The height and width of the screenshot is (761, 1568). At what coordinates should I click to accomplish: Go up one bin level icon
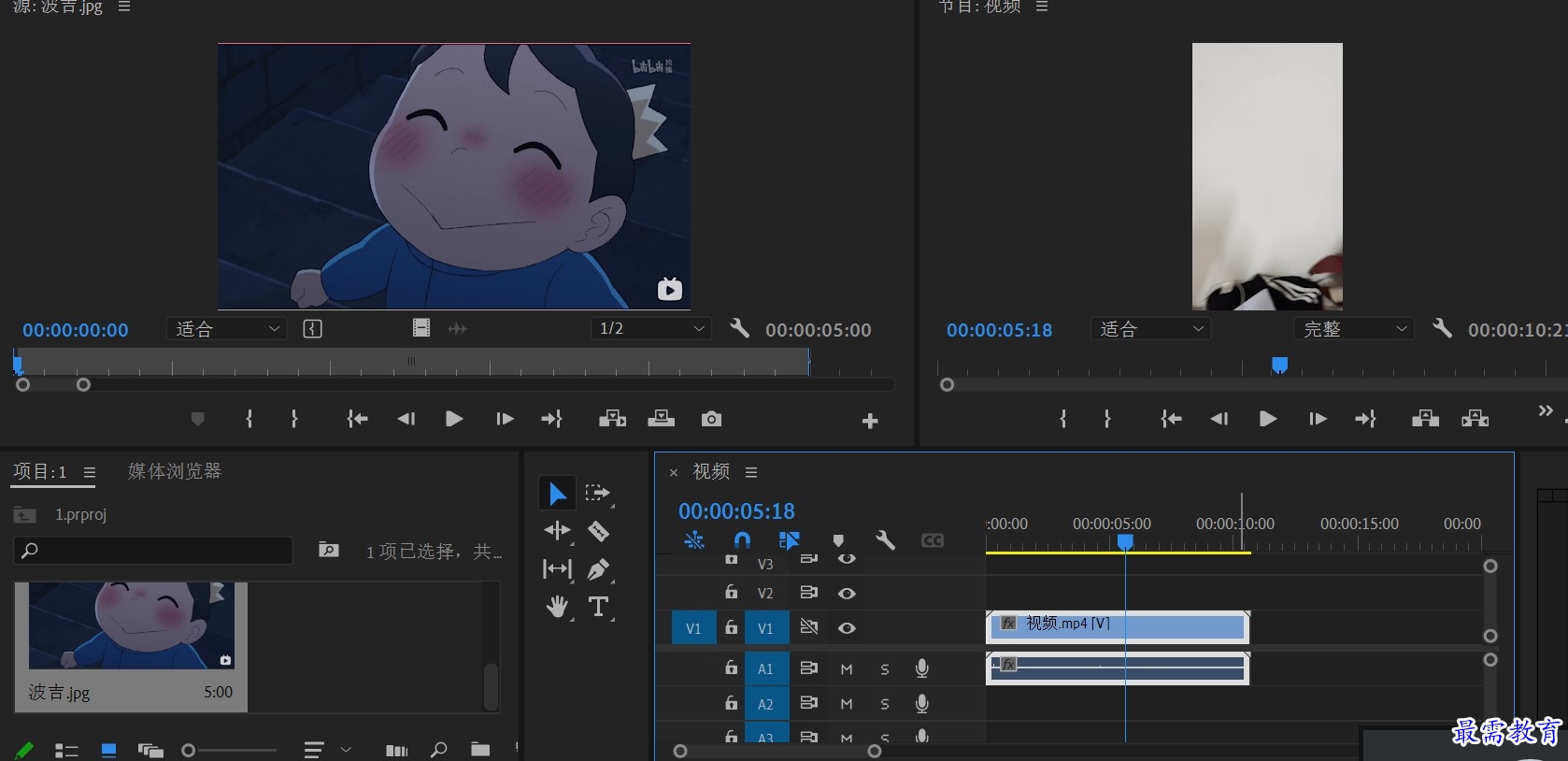(24, 515)
